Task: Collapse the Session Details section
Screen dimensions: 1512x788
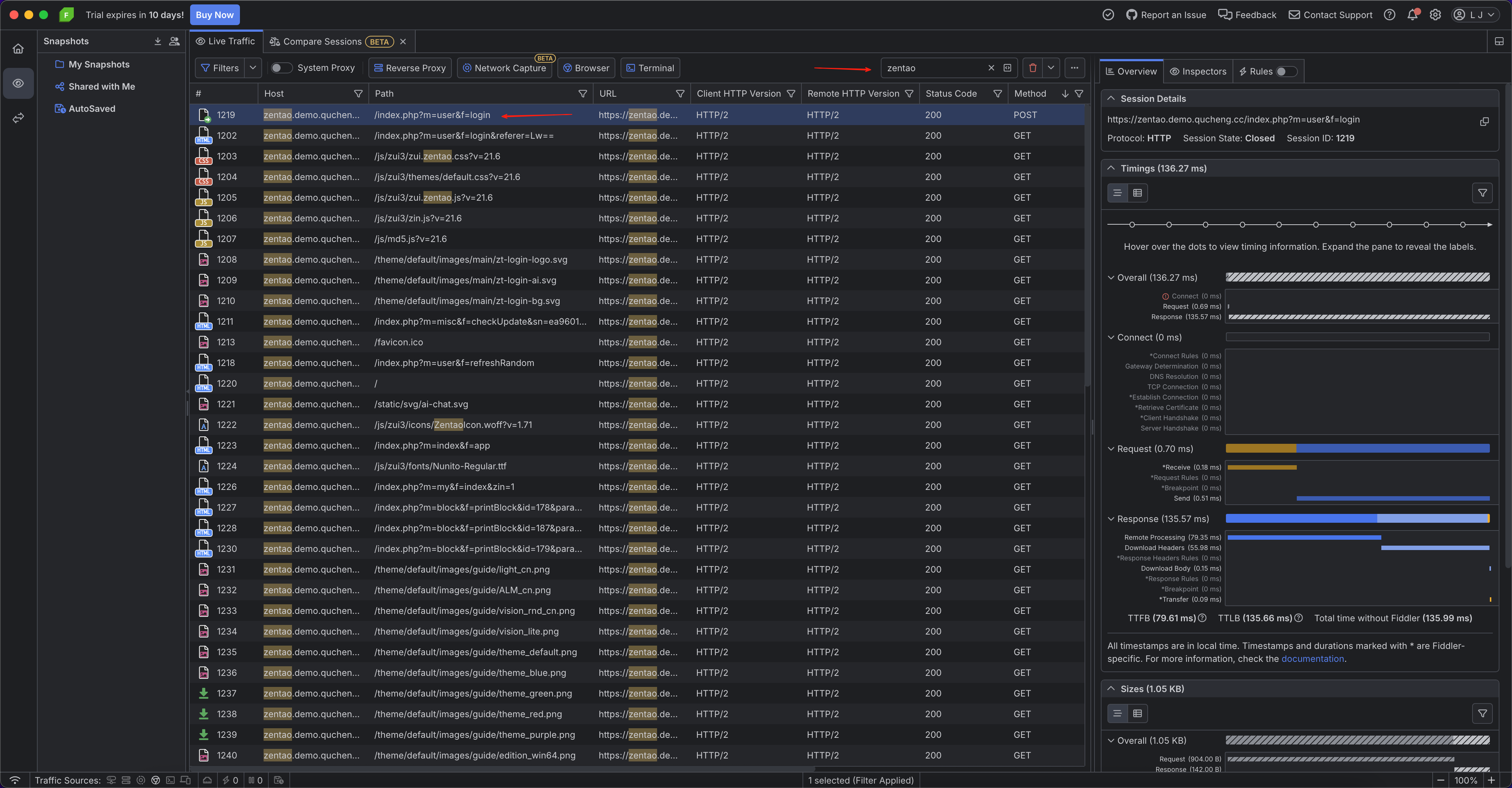Action: click(x=1110, y=98)
